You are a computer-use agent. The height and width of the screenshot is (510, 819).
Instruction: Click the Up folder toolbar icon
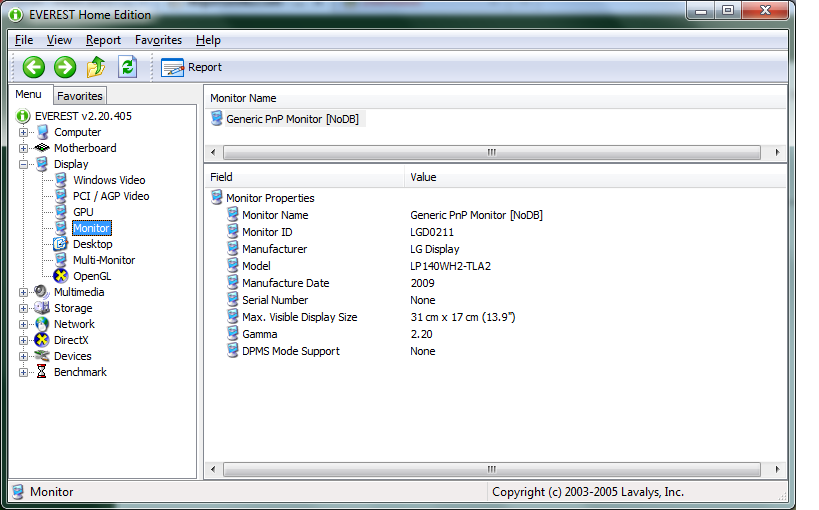96,67
